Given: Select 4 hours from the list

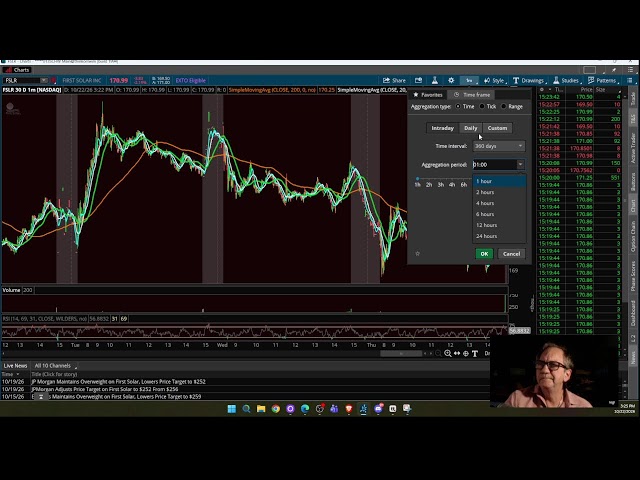Looking at the screenshot, I should coord(499,203).
